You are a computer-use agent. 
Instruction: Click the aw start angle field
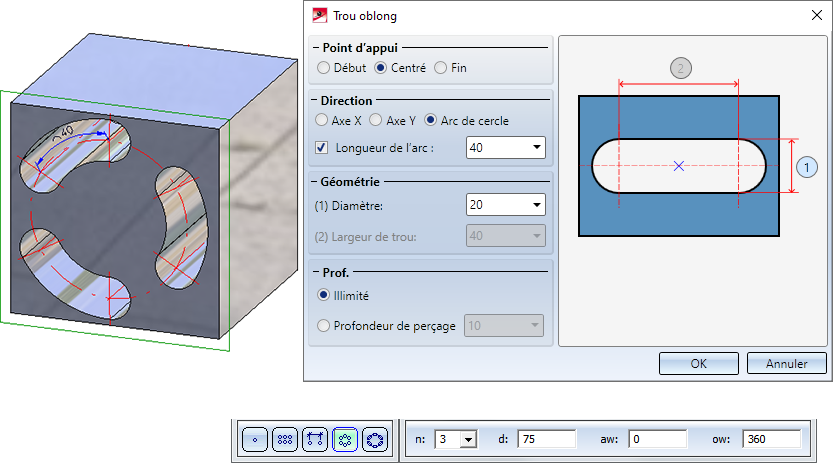click(657, 439)
